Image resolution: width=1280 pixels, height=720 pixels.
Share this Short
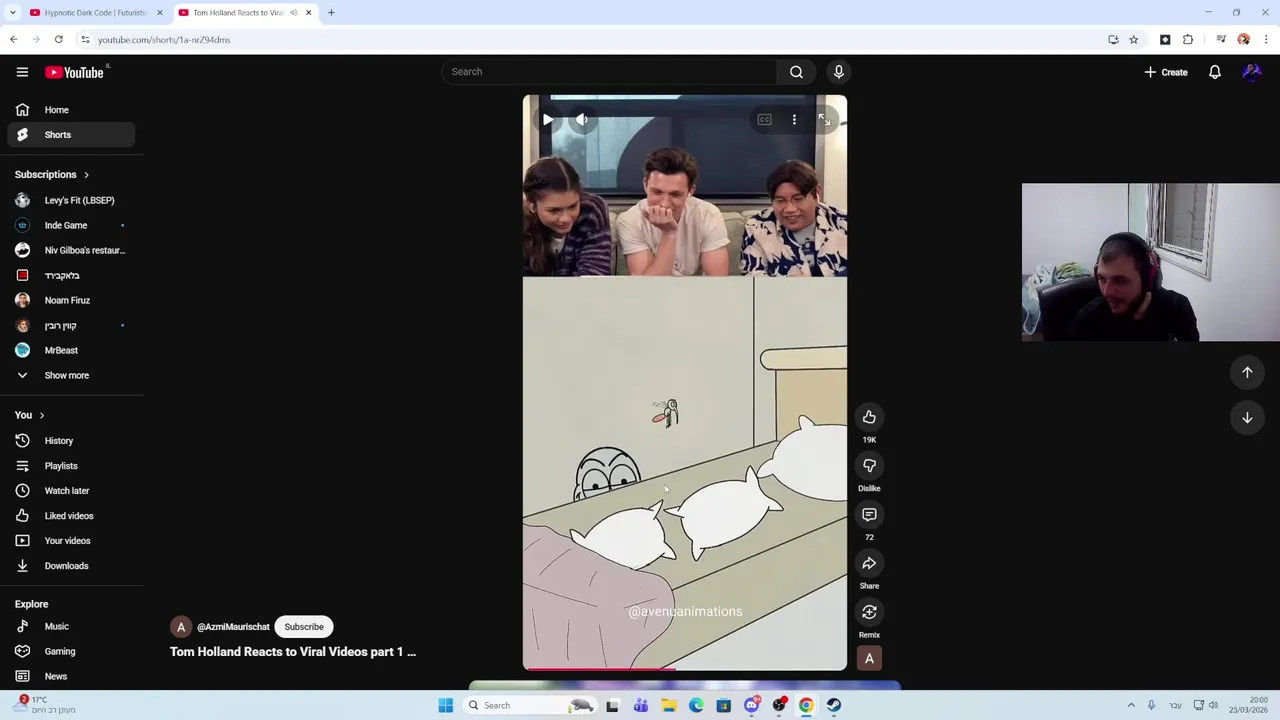869,564
